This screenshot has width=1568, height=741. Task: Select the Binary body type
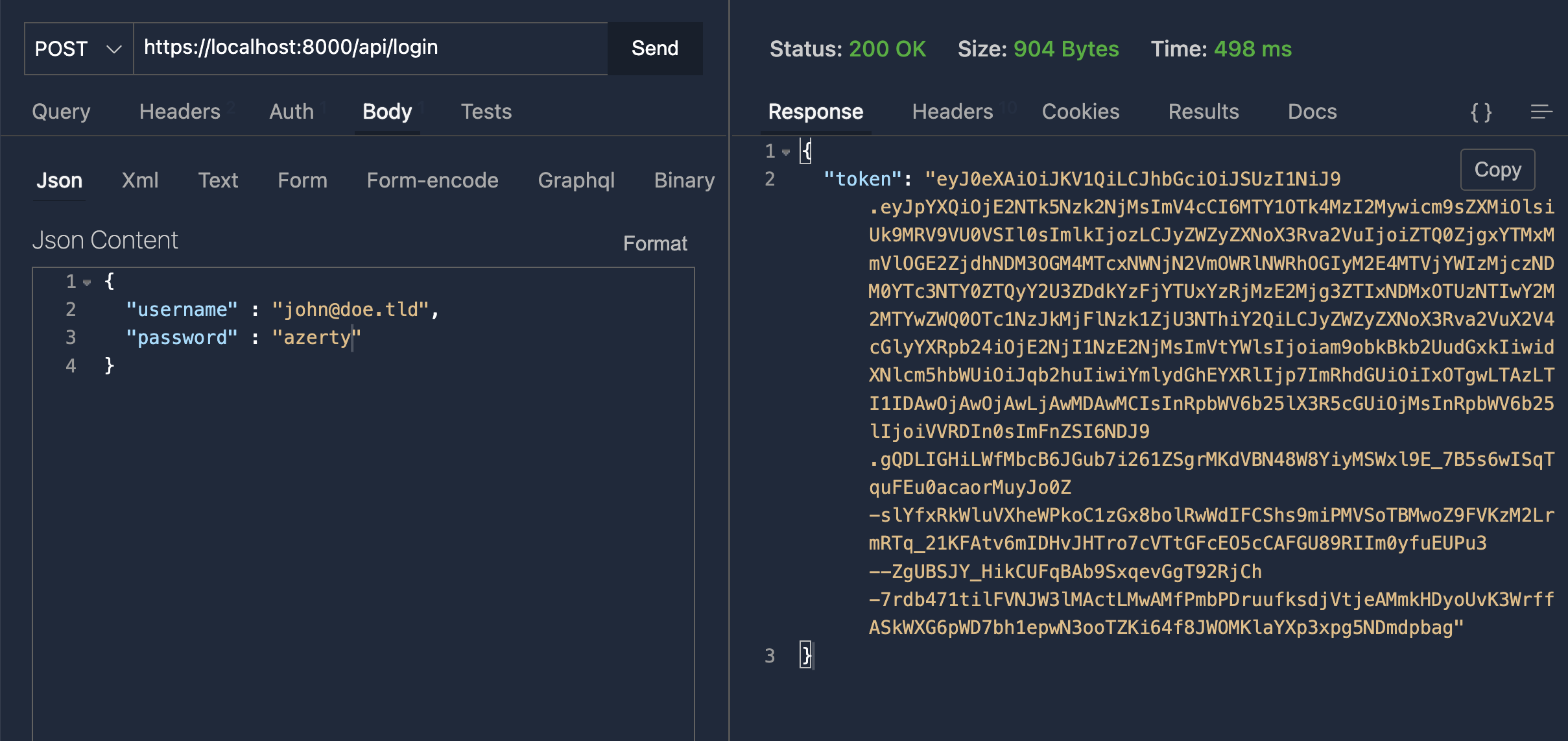pos(684,180)
